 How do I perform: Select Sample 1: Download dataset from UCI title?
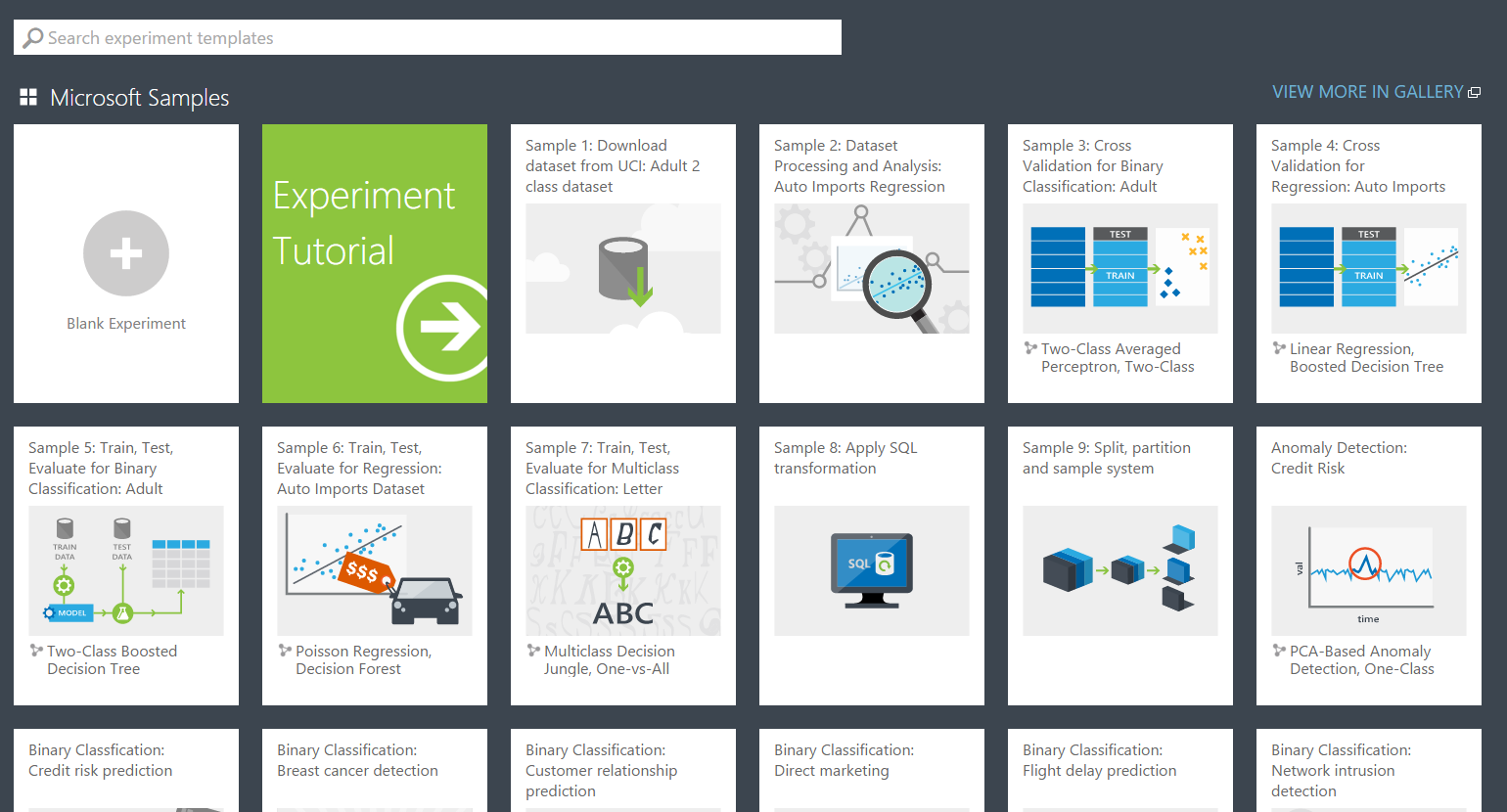(613, 166)
